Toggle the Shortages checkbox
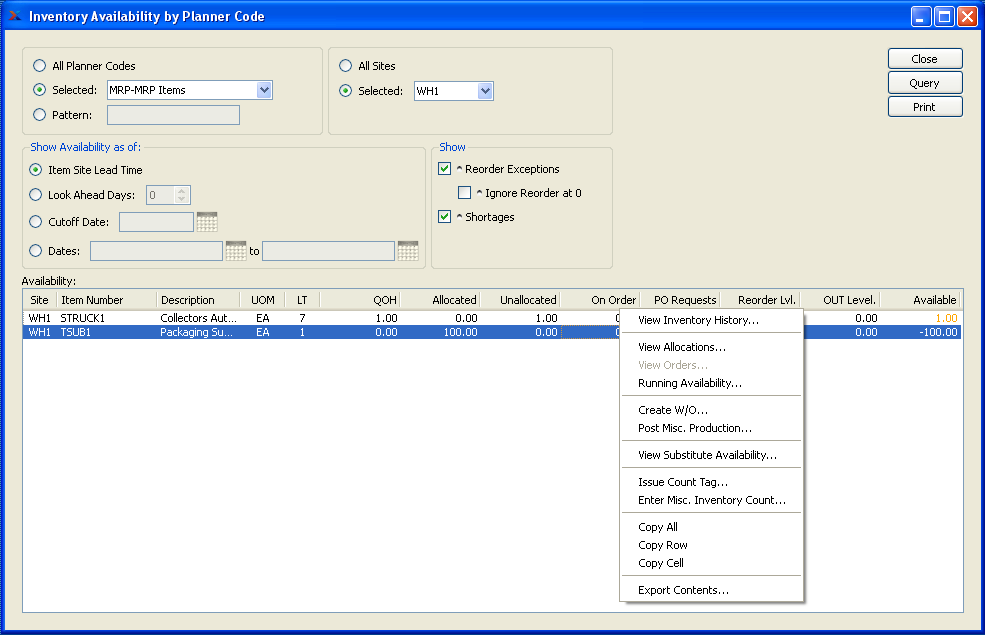Screen dimensions: 985x635 coord(445,217)
